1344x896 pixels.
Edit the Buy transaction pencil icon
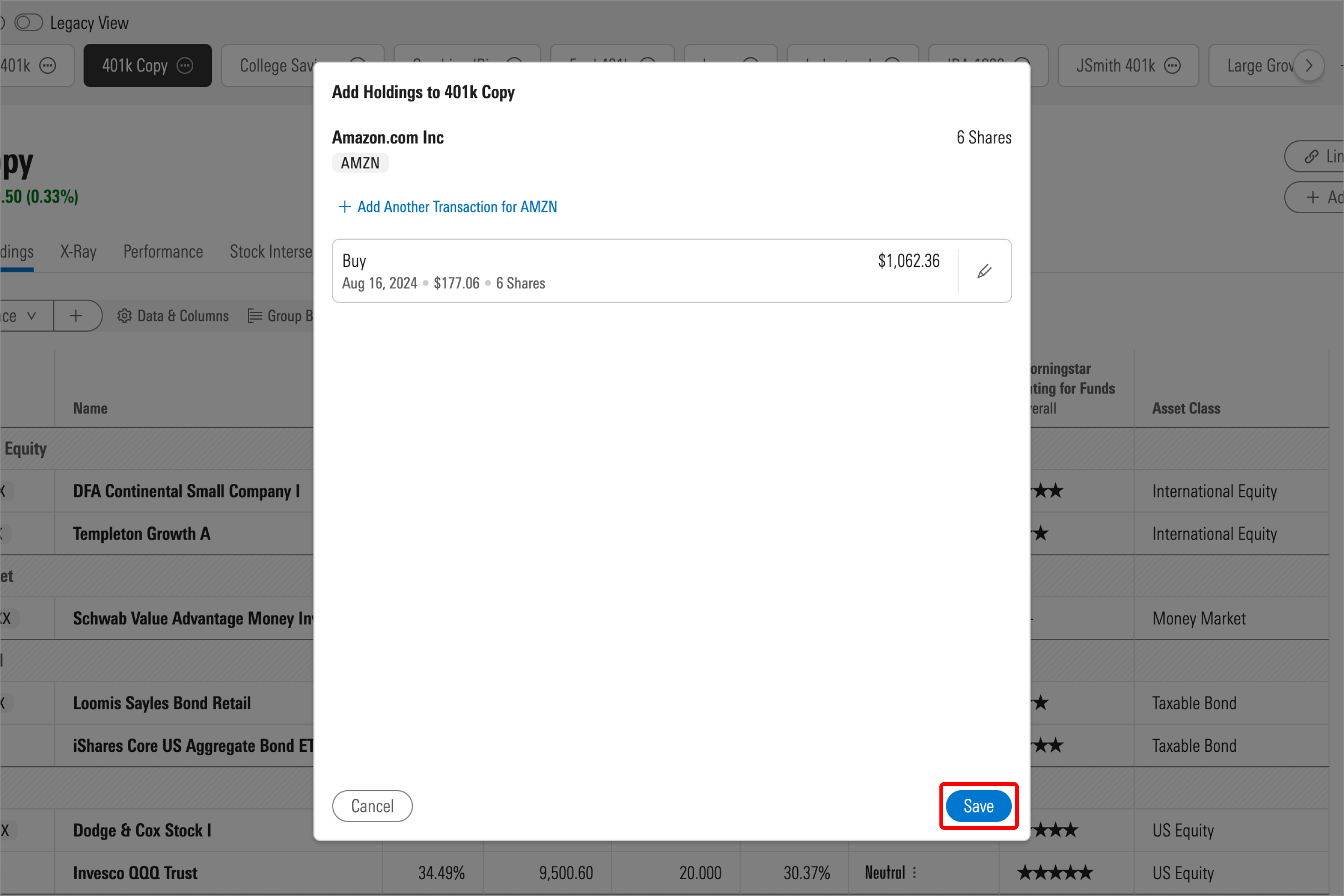point(984,271)
